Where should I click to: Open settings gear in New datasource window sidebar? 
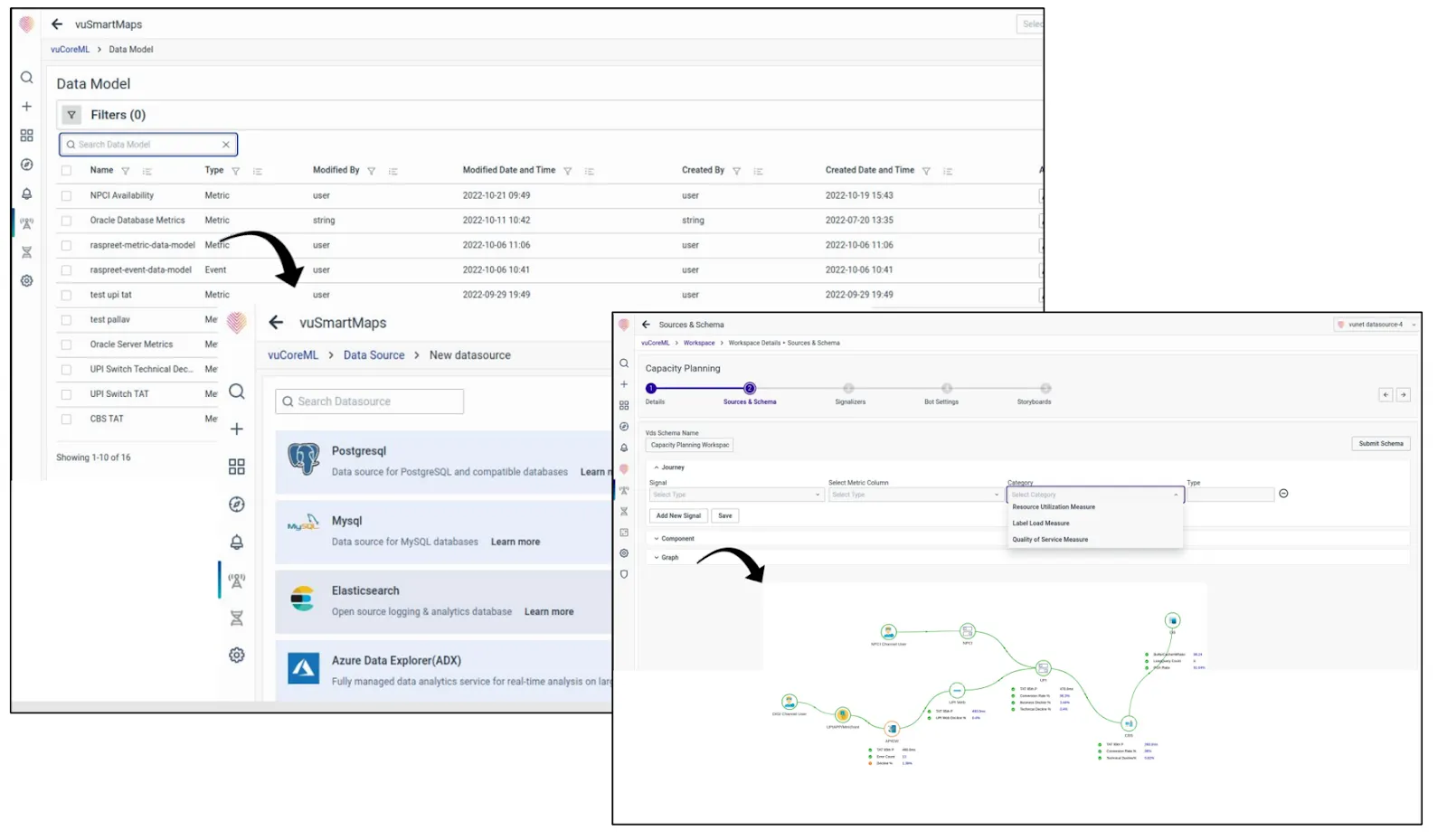(237, 655)
